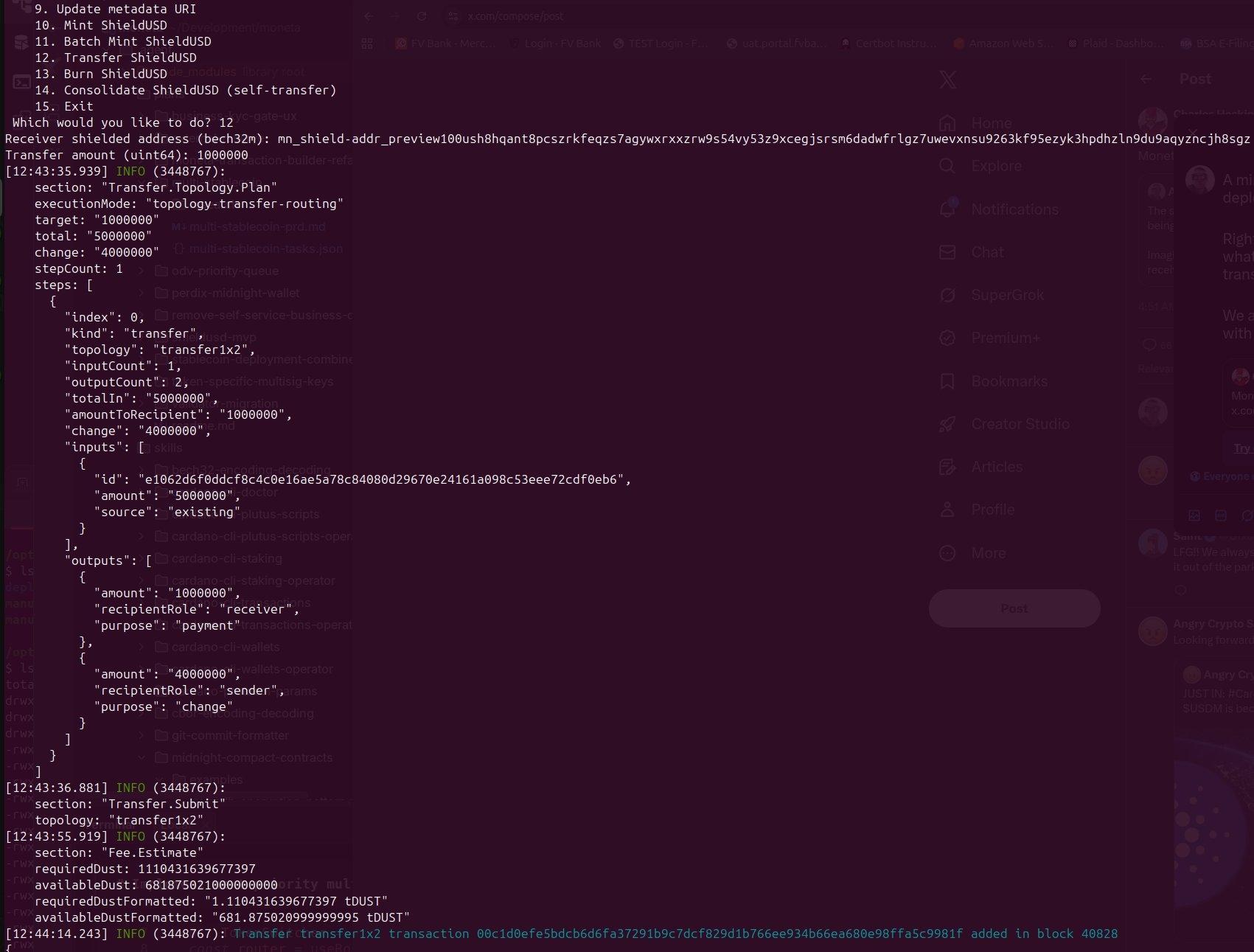
Task: Click the browser back arrow
Action: tap(369, 16)
